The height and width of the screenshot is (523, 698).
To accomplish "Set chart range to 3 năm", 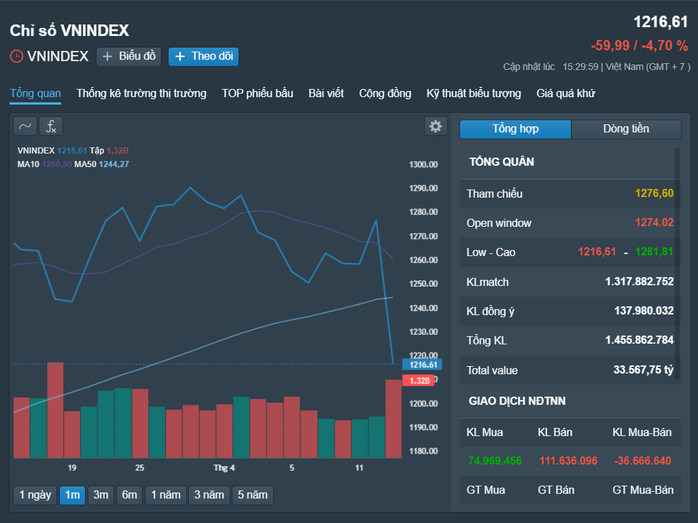I will (x=209, y=495).
